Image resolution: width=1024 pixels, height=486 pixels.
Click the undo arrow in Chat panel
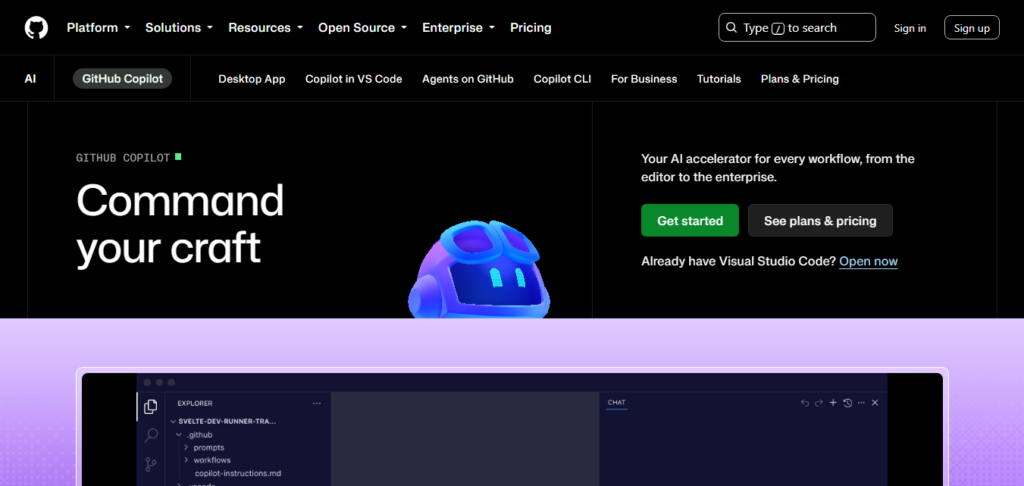click(805, 403)
